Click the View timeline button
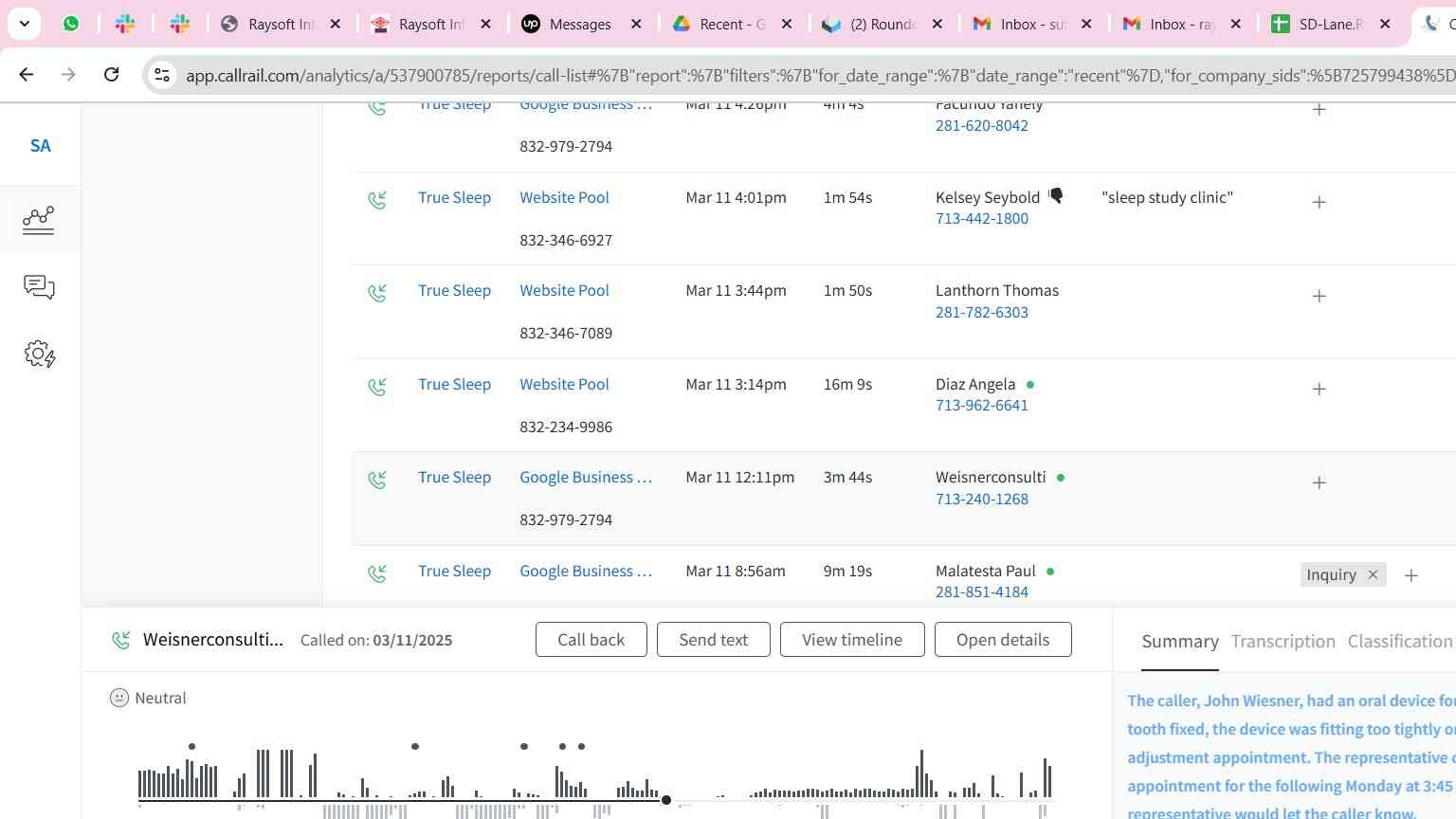Image resolution: width=1456 pixels, height=819 pixels. point(851,639)
